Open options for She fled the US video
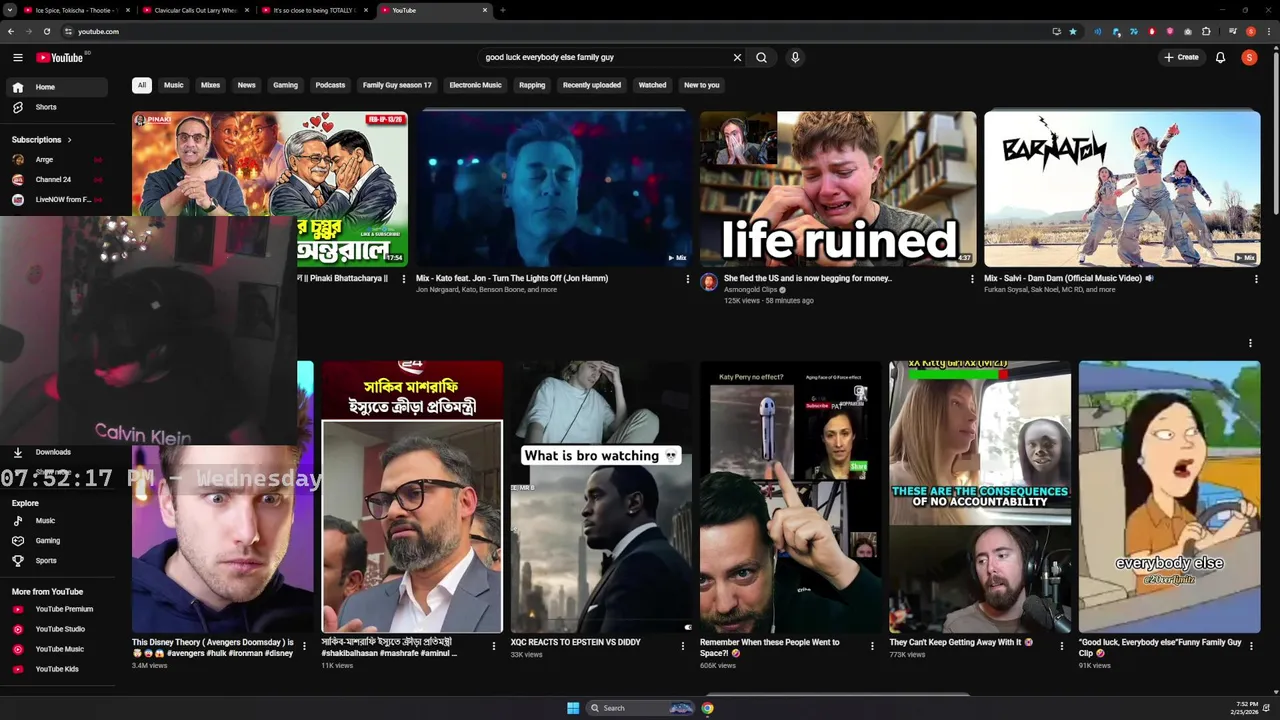1280x720 pixels. coord(972,279)
